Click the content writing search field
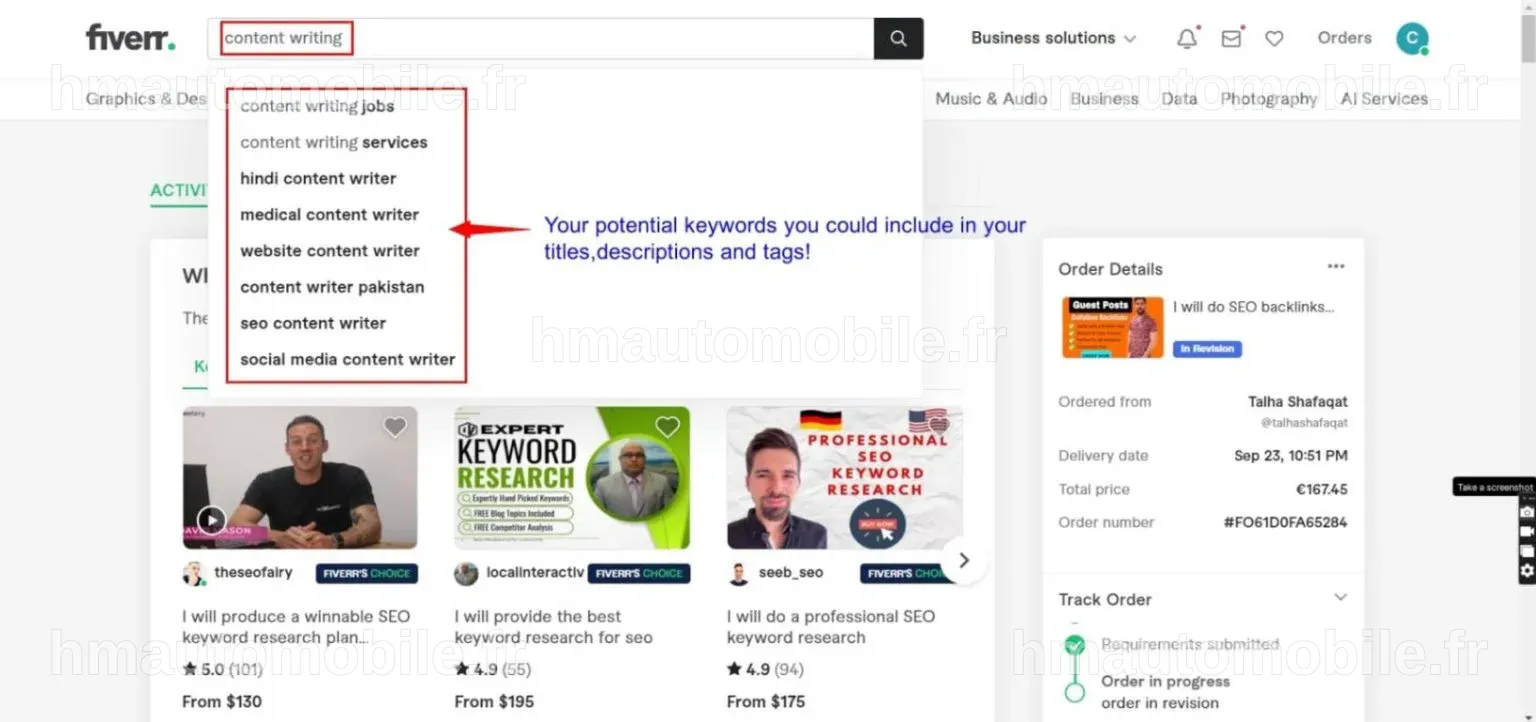This screenshot has width=1536, height=722. (540, 39)
